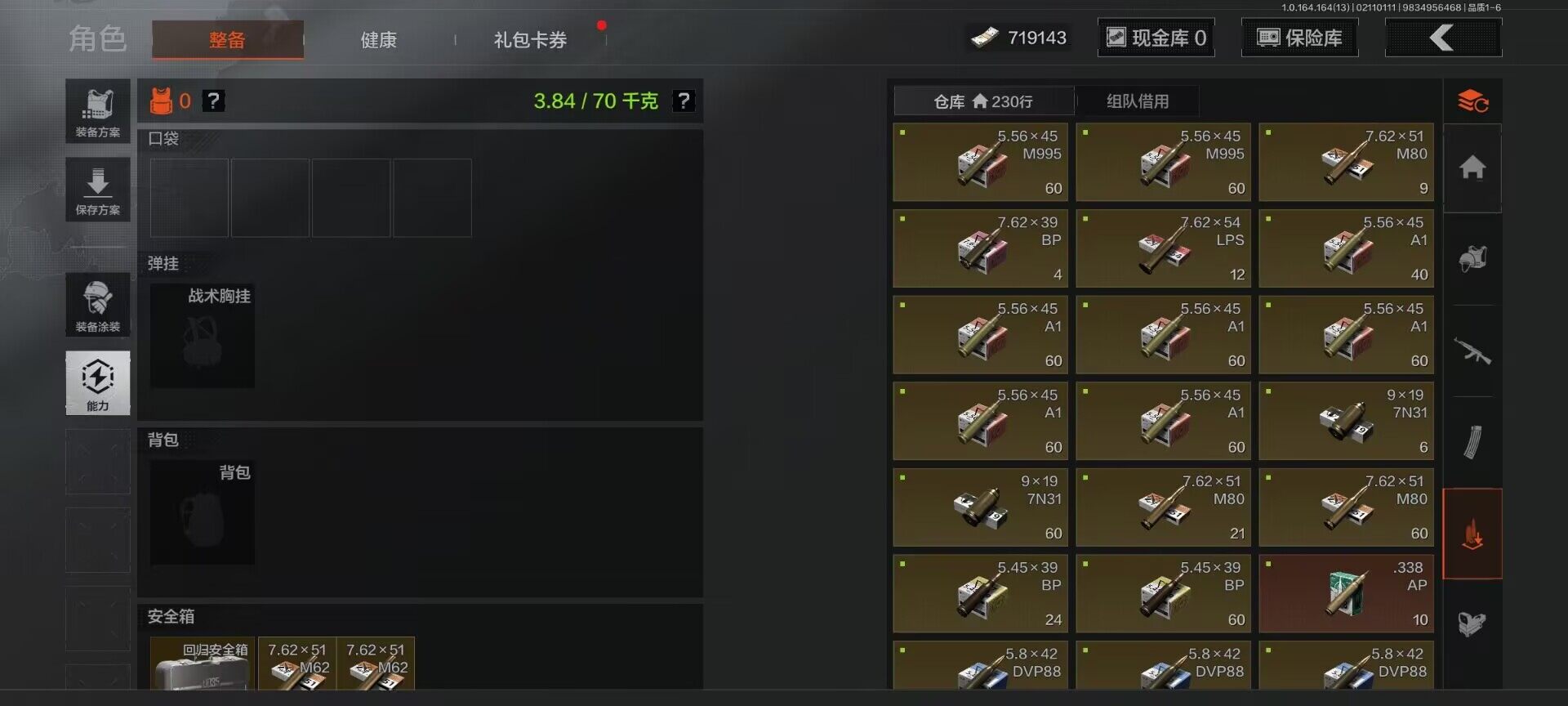This screenshot has height=706, width=1568.
Task: Open the 装备方案 loadout icon
Action: pos(98,111)
